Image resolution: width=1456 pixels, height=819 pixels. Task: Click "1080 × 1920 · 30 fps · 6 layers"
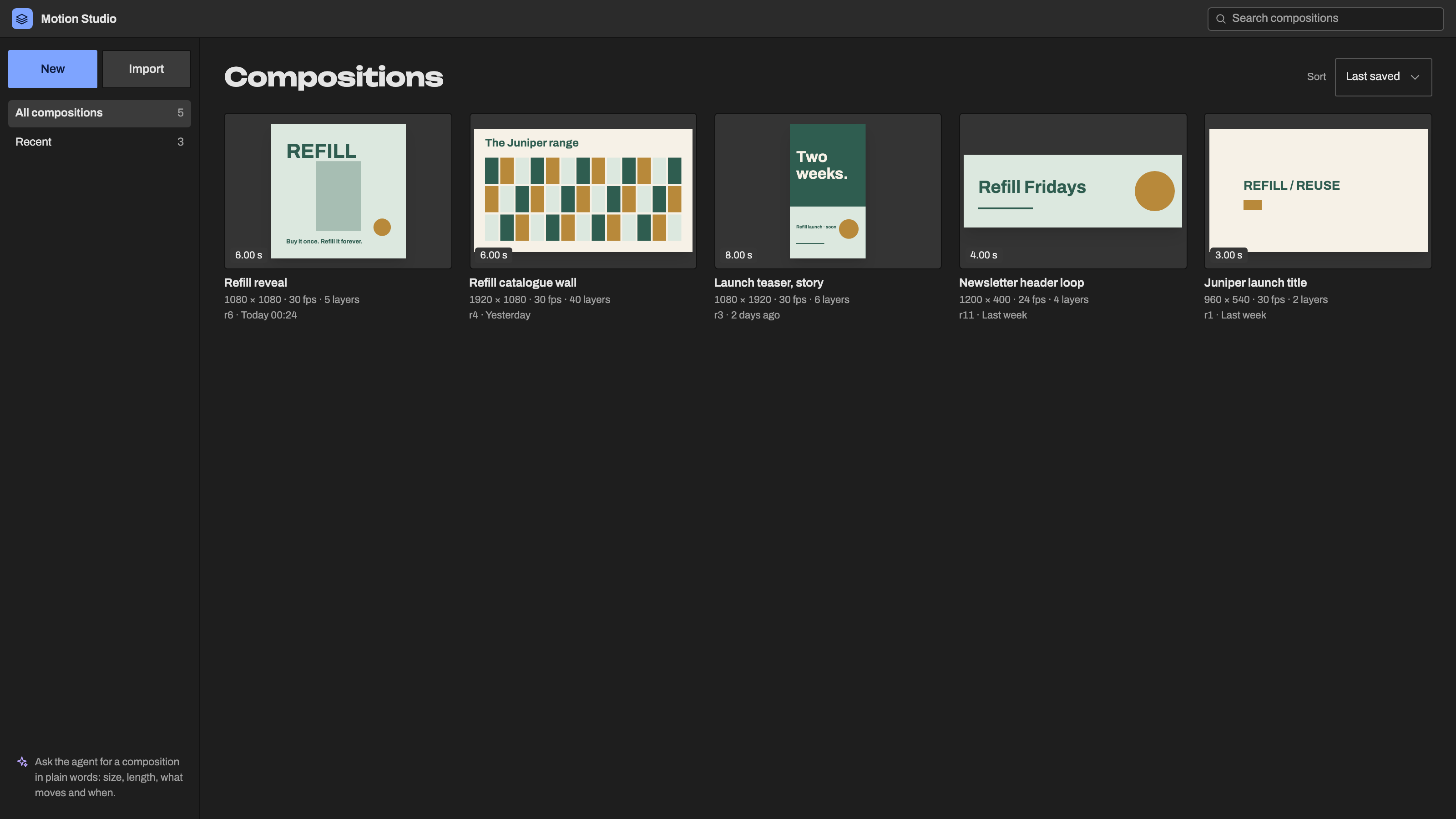pyautogui.click(x=782, y=299)
